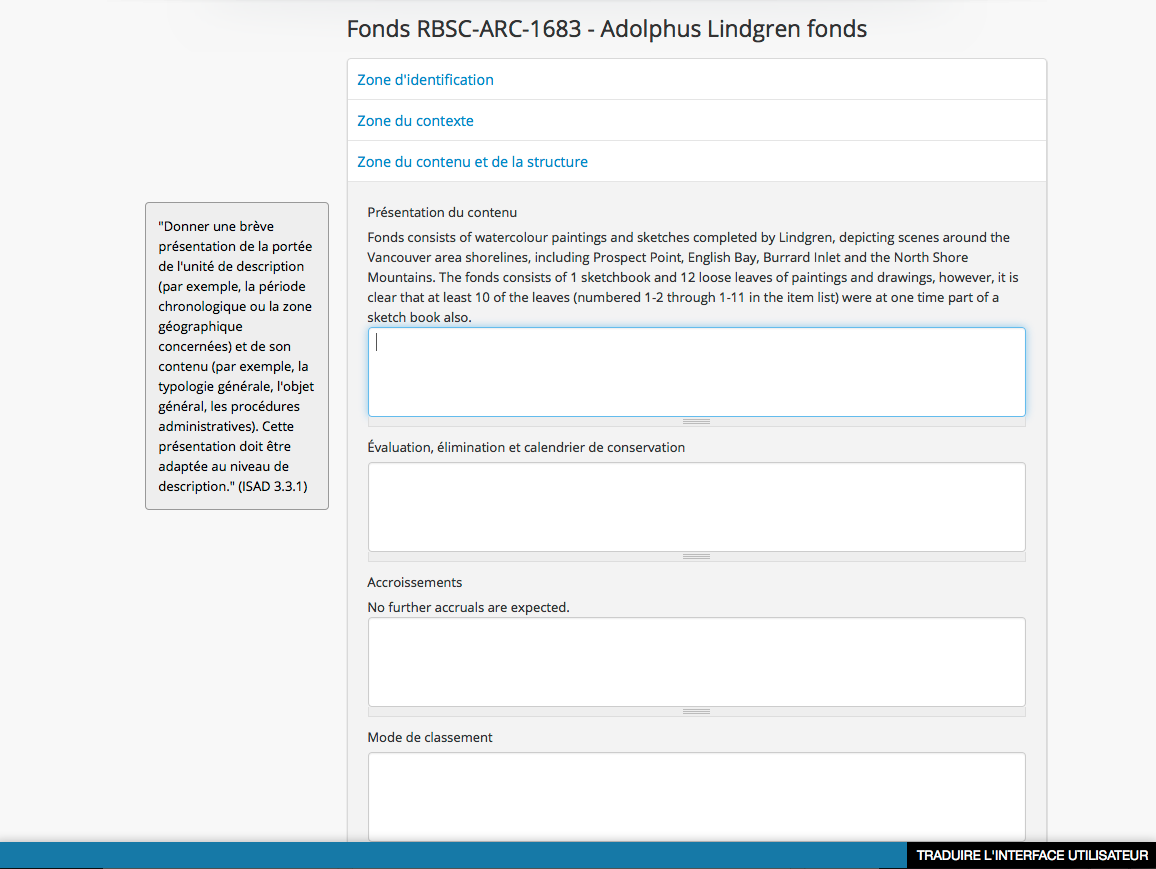Expand the Zone d'identification section
Image resolution: width=1156 pixels, height=869 pixels.
(x=425, y=80)
